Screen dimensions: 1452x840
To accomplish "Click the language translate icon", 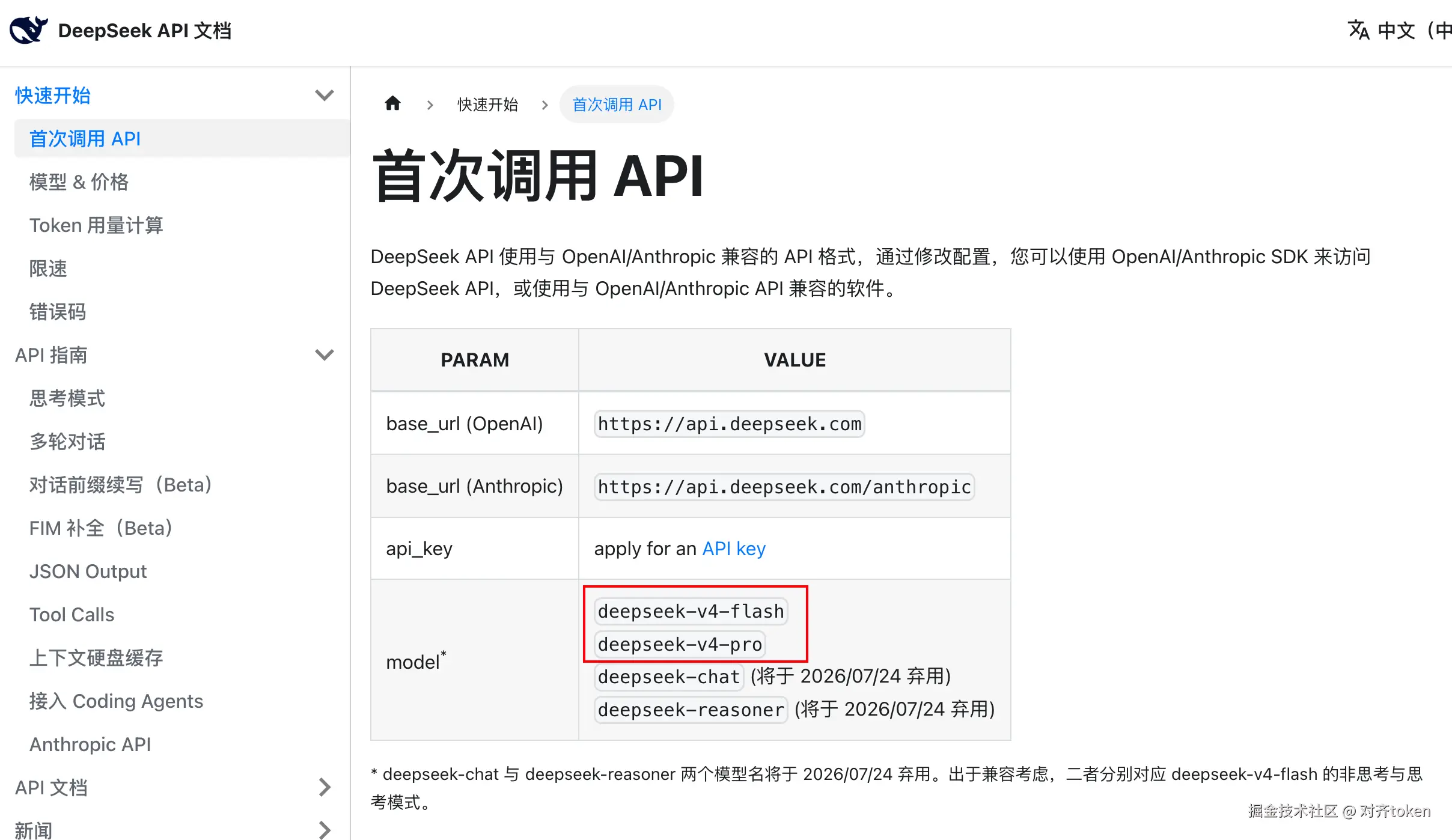I will point(1358,30).
